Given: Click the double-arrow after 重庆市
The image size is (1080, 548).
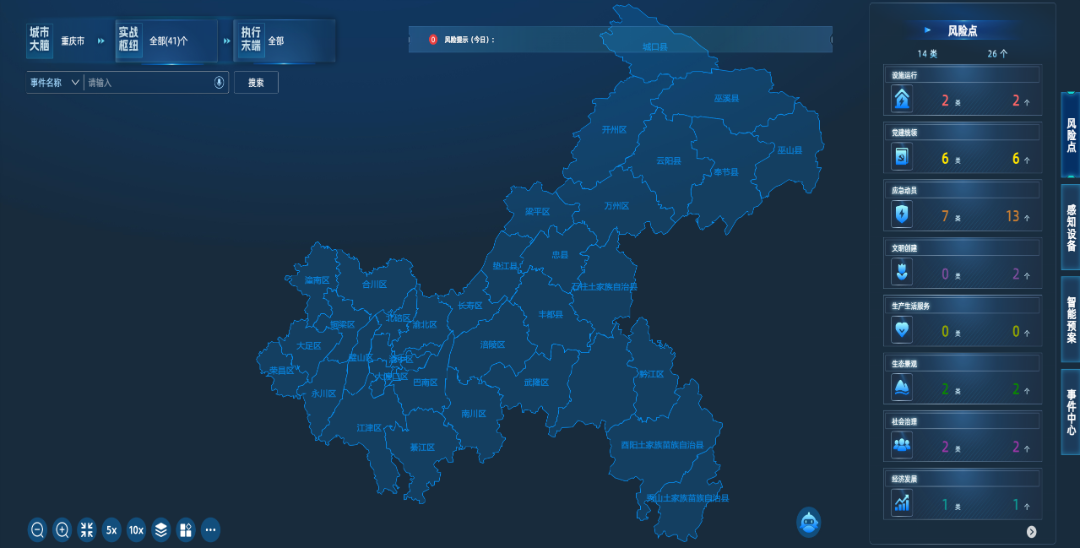Looking at the screenshot, I should pyautogui.click(x=101, y=41).
